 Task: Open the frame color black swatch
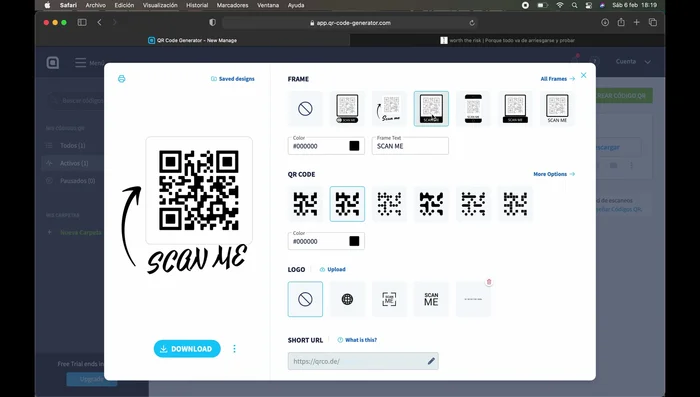click(354, 146)
